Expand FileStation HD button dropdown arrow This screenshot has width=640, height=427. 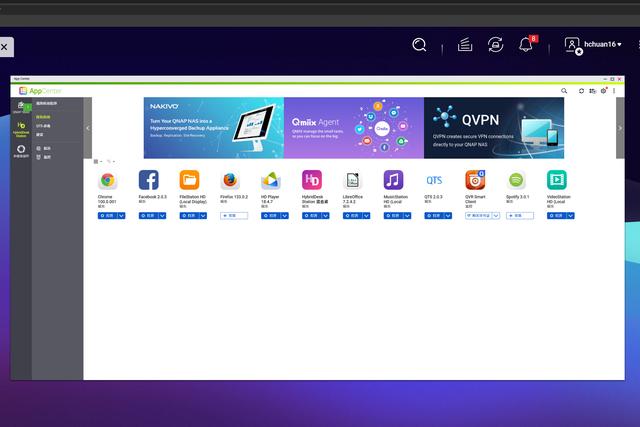coord(203,216)
